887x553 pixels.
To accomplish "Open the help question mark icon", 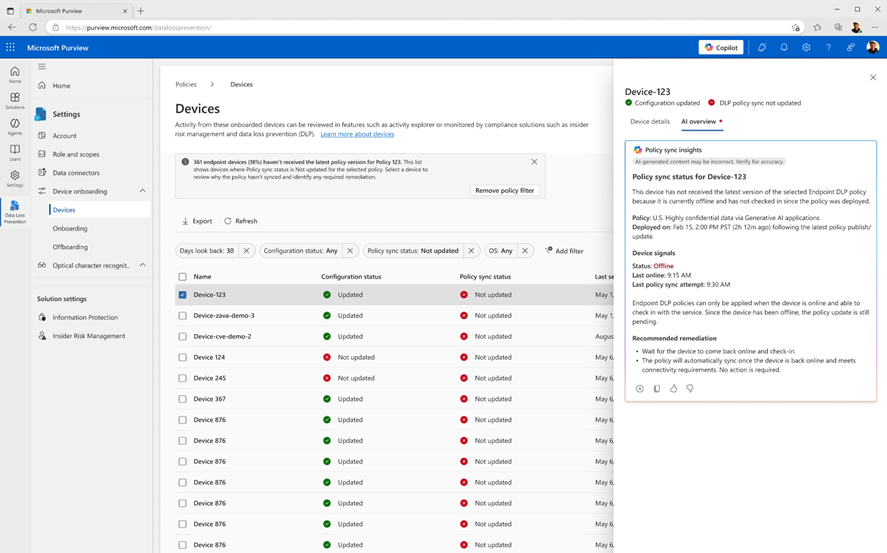I will (x=828, y=47).
